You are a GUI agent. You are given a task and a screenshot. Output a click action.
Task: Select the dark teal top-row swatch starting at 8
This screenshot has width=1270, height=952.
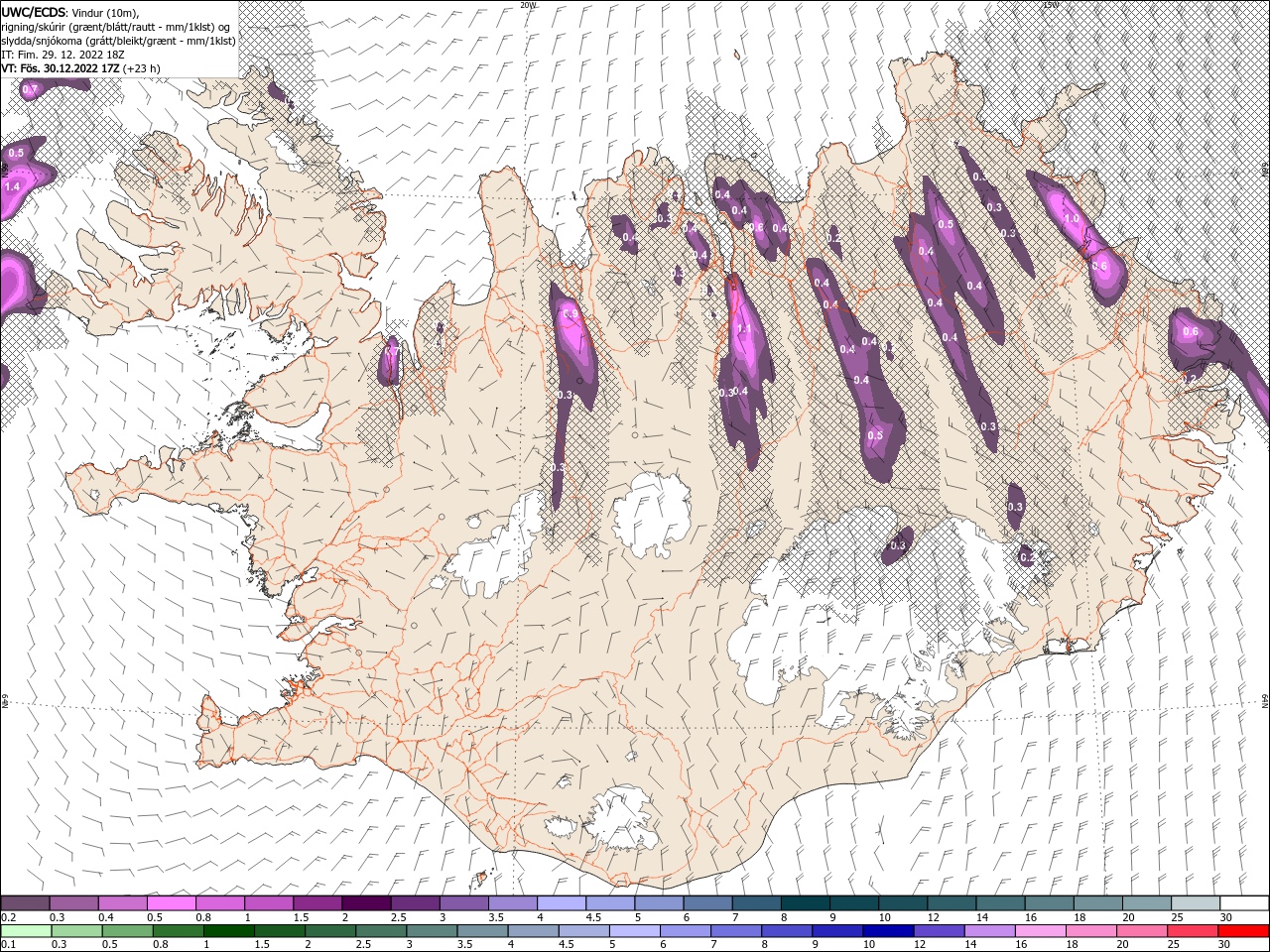pyautogui.click(x=804, y=903)
